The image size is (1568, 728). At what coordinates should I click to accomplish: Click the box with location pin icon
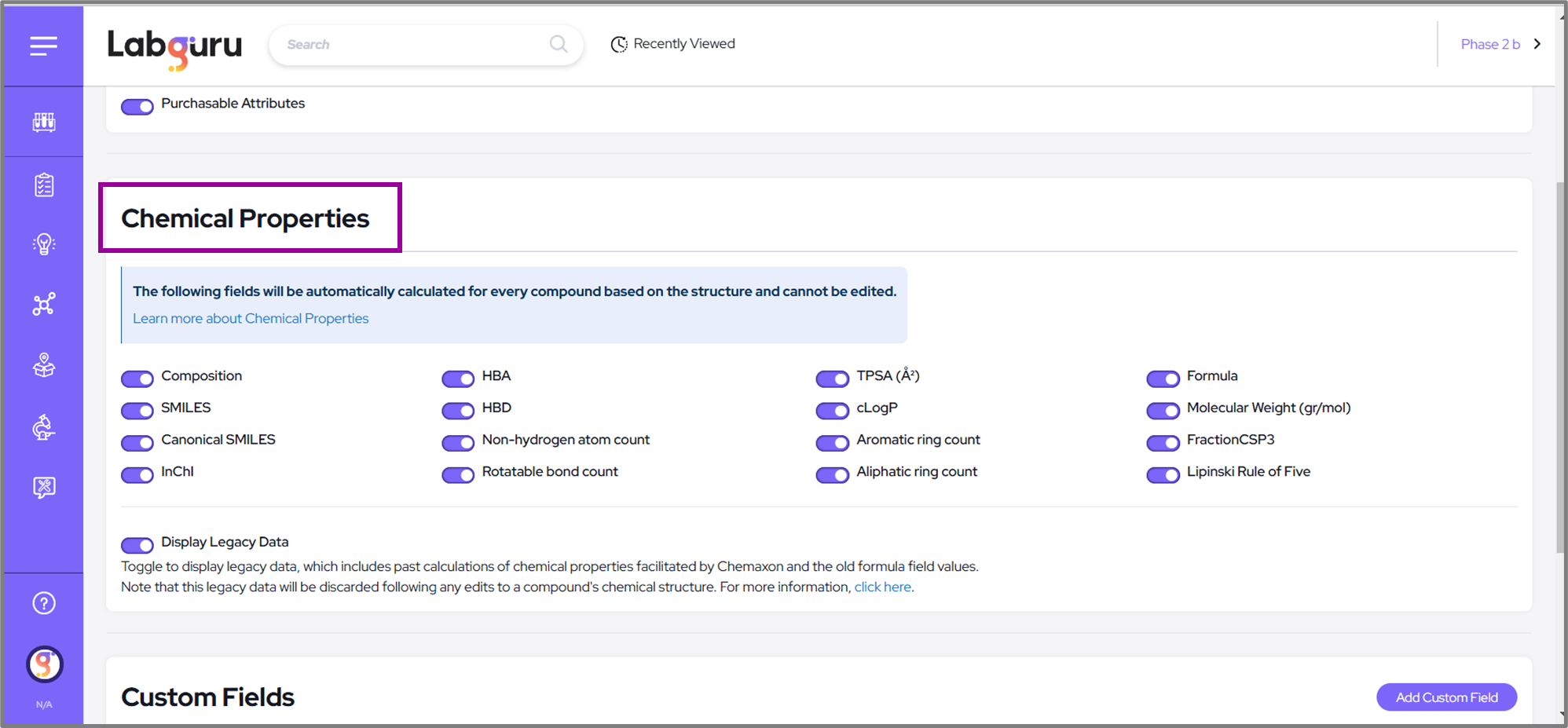click(x=44, y=365)
